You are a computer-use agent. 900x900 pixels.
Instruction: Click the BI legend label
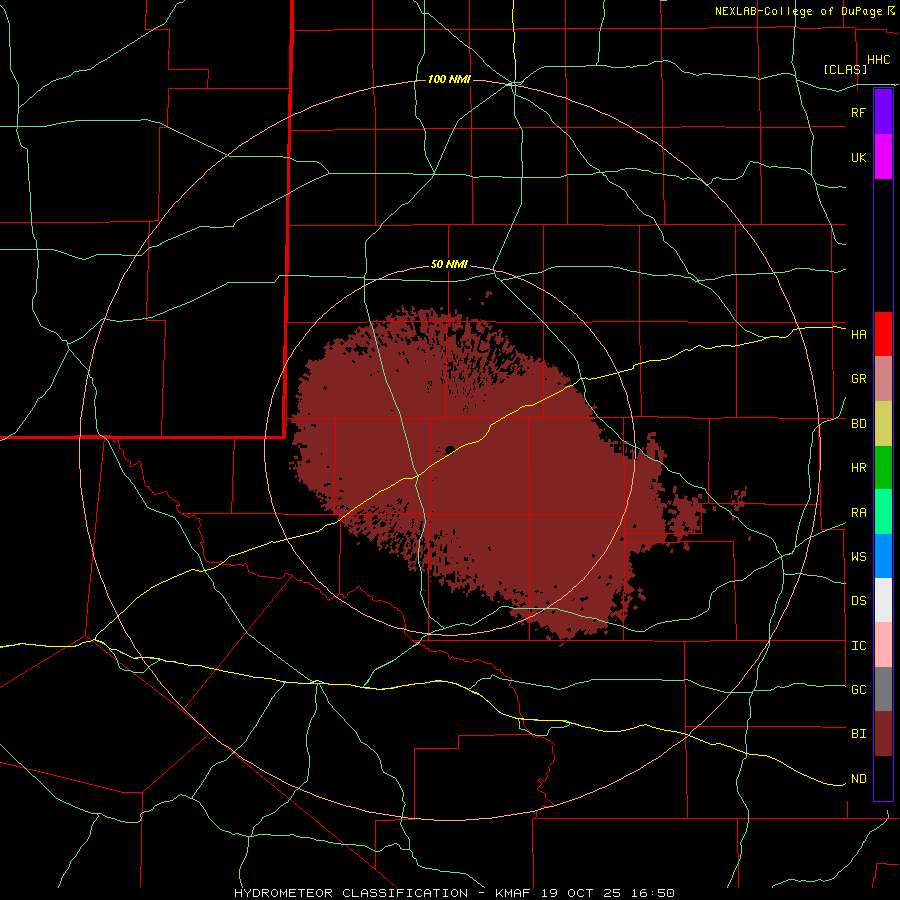(x=859, y=734)
